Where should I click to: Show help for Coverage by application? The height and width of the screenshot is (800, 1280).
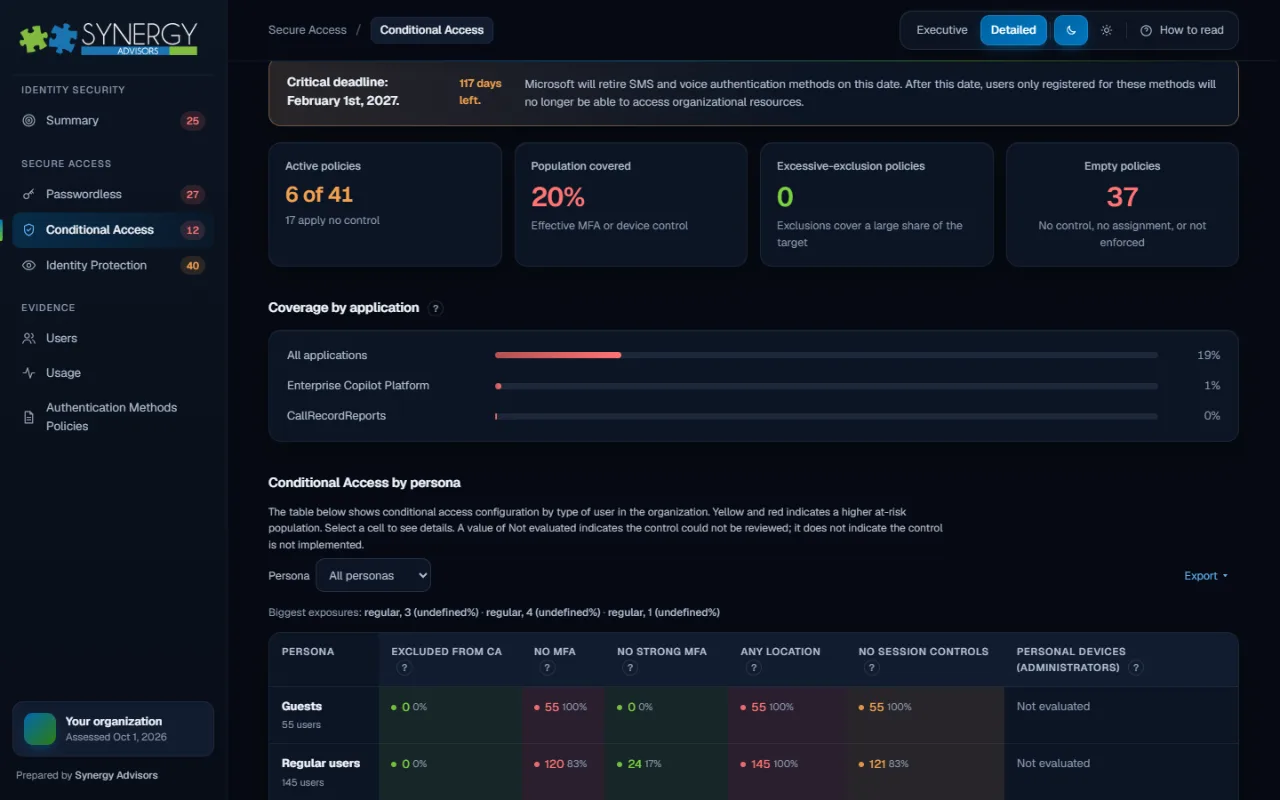(435, 308)
